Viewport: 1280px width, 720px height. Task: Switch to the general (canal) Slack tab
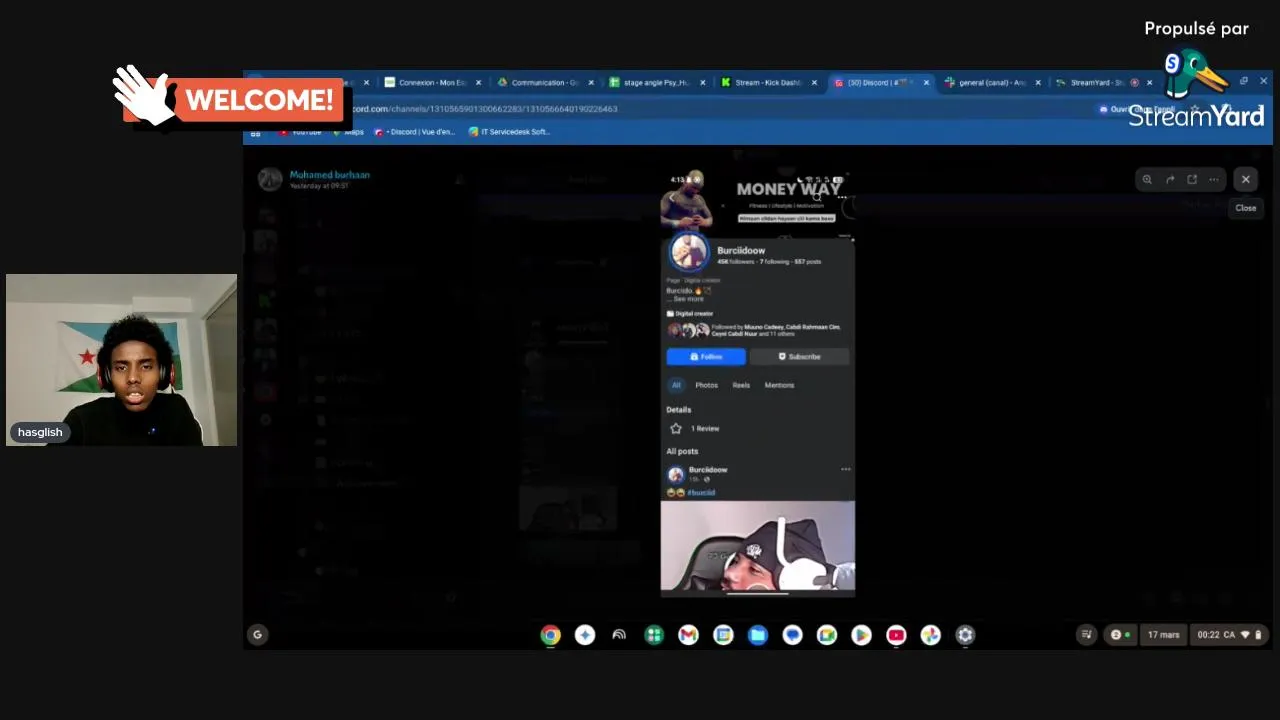(x=992, y=83)
